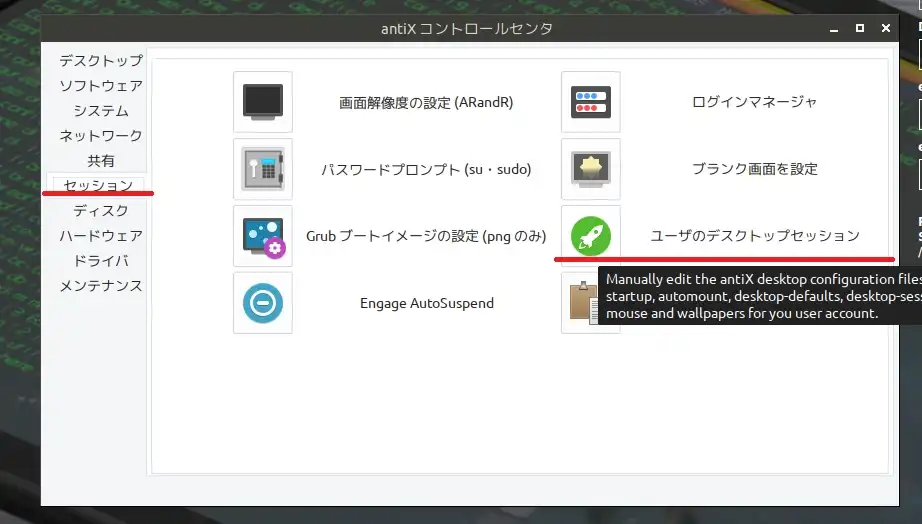Click the ユーザのデスクトップセッション label
This screenshot has width=922, height=524.
click(x=755, y=236)
